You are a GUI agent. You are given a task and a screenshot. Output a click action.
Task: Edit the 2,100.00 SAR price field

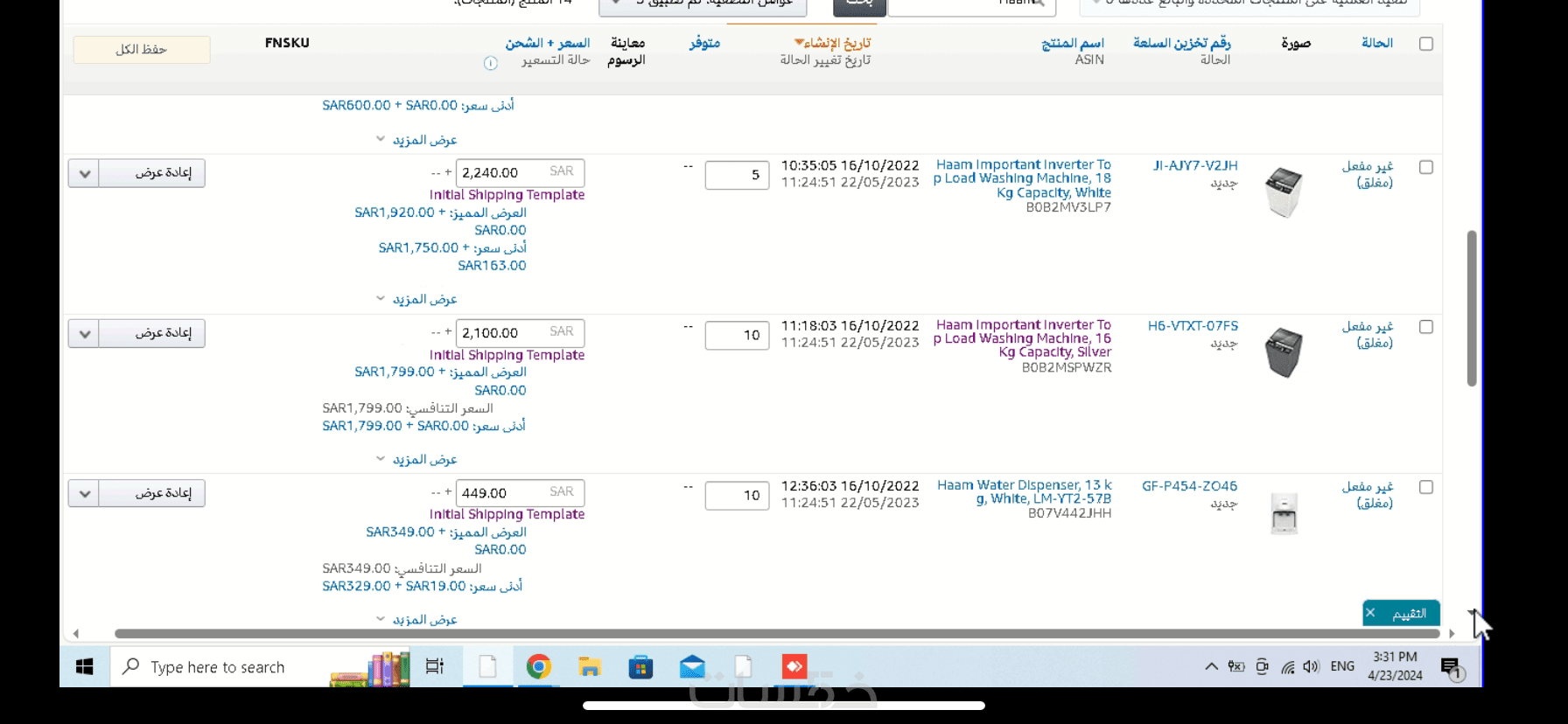coord(520,332)
